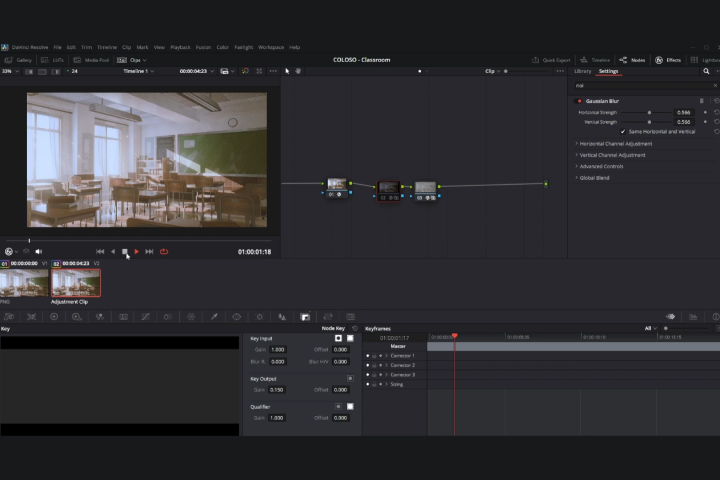
Task: Open the Color Warper palette
Action: coord(191,316)
